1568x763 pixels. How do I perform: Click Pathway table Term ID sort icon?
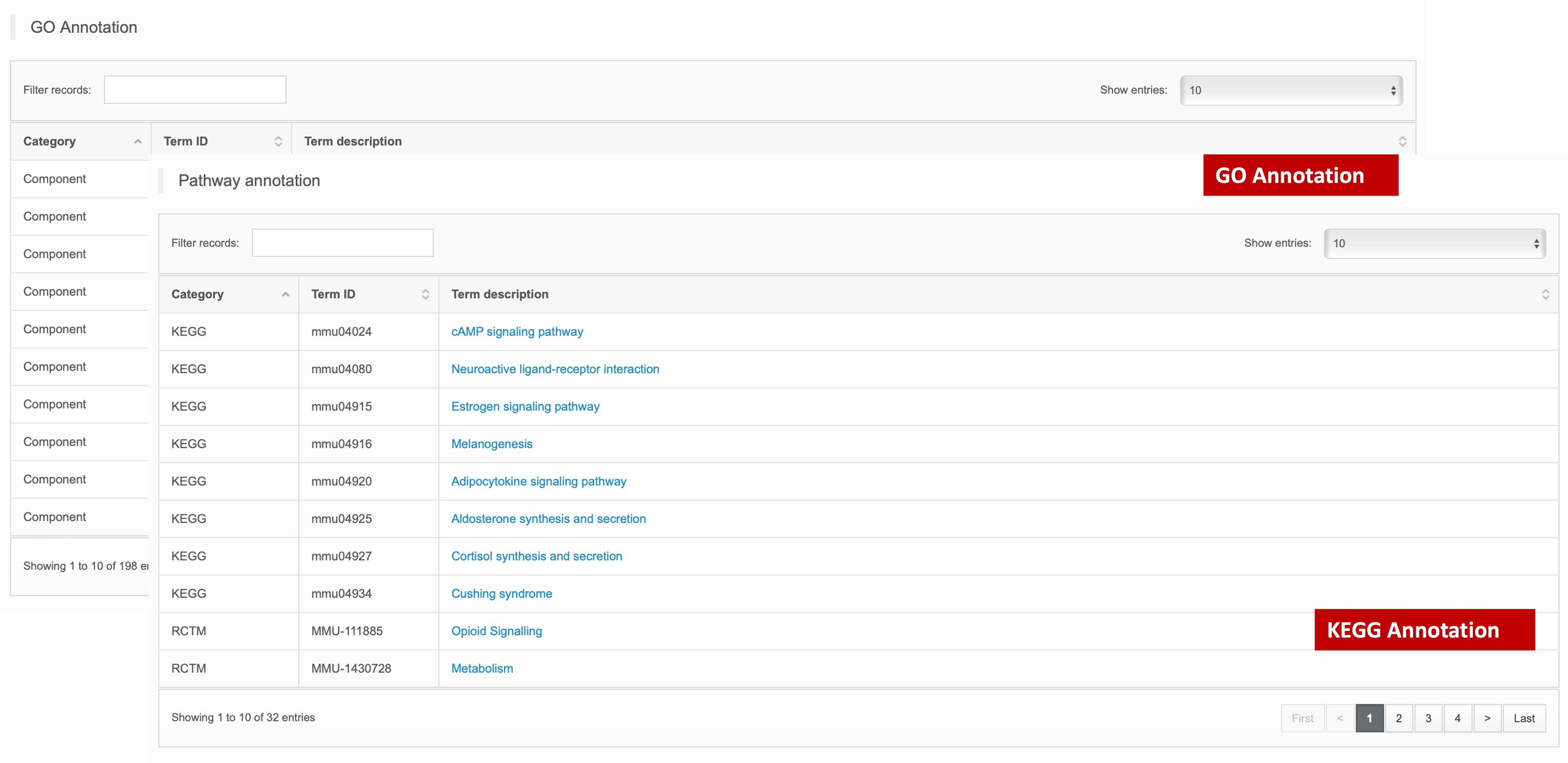point(425,294)
